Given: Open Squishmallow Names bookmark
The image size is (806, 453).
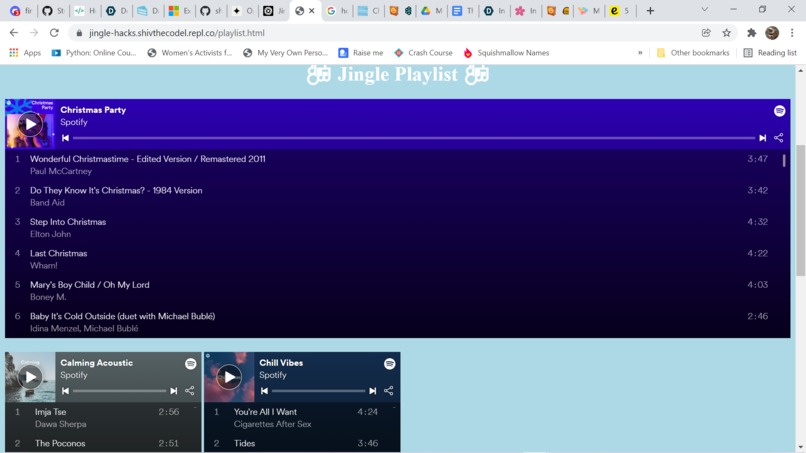Looking at the screenshot, I should pos(506,53).
